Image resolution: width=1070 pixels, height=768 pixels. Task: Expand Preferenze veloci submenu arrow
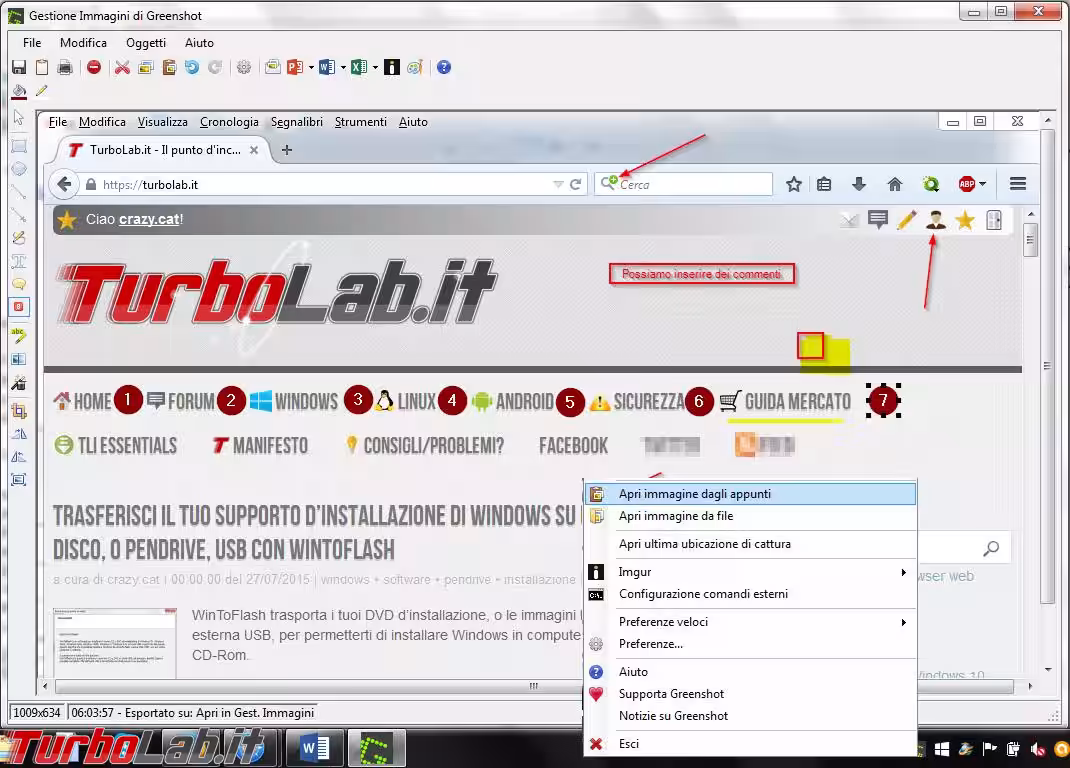[x=903, y=622]
